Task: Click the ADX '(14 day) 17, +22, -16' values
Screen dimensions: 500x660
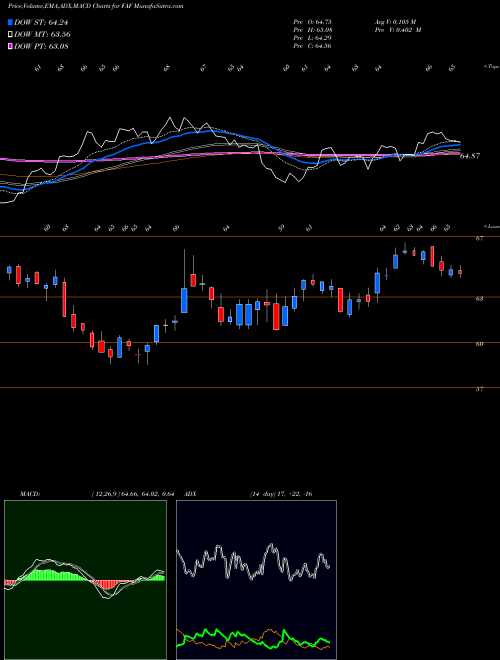Action: click(x=281, y=494)
